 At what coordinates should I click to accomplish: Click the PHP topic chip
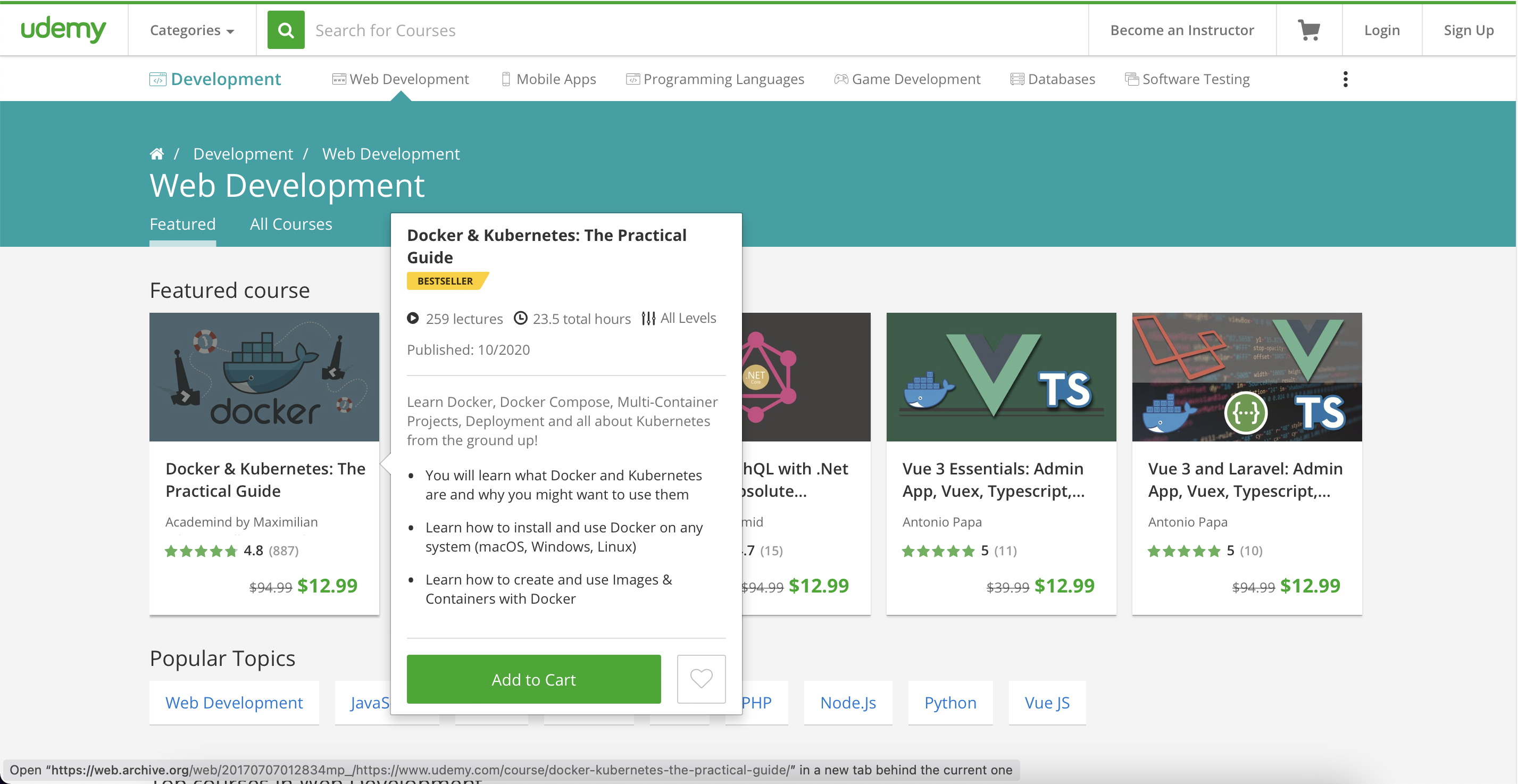click(764, 703)
